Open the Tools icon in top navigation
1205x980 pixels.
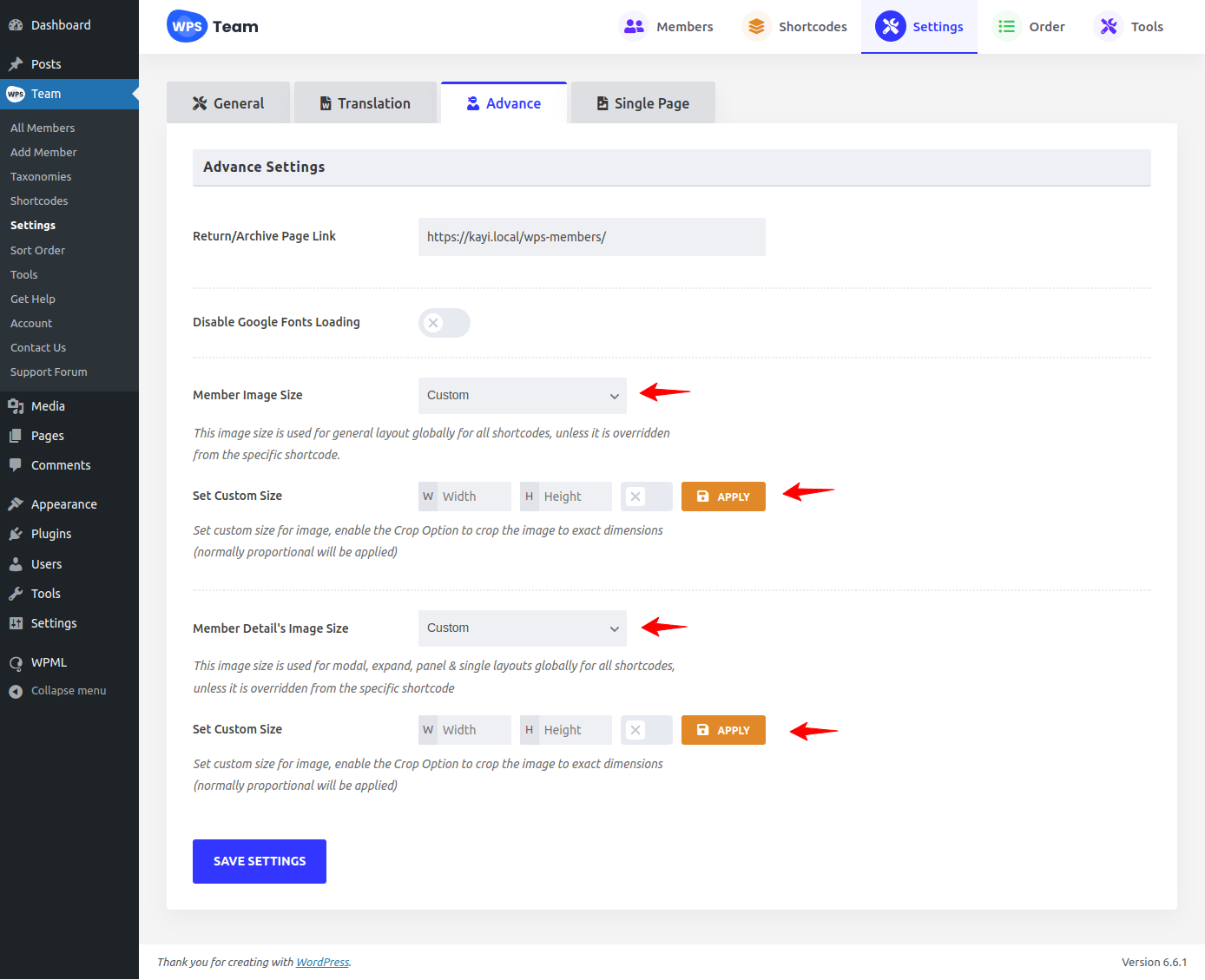(x=1109, y=27)
